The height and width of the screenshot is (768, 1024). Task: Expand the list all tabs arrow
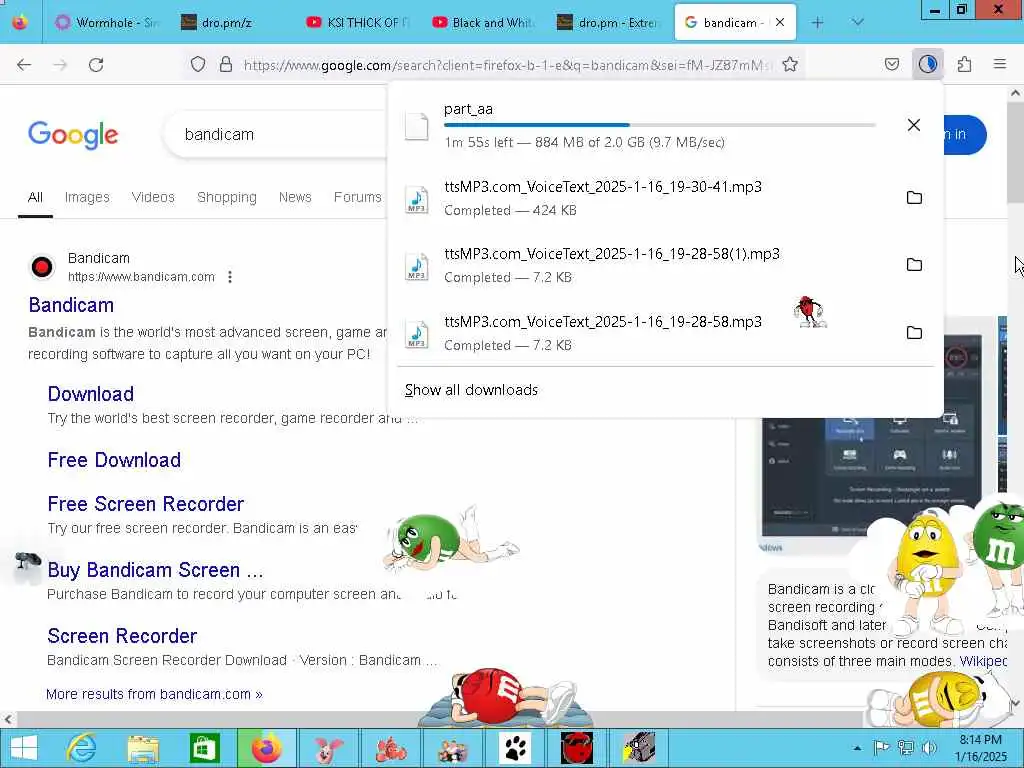(x=858, y=23)
